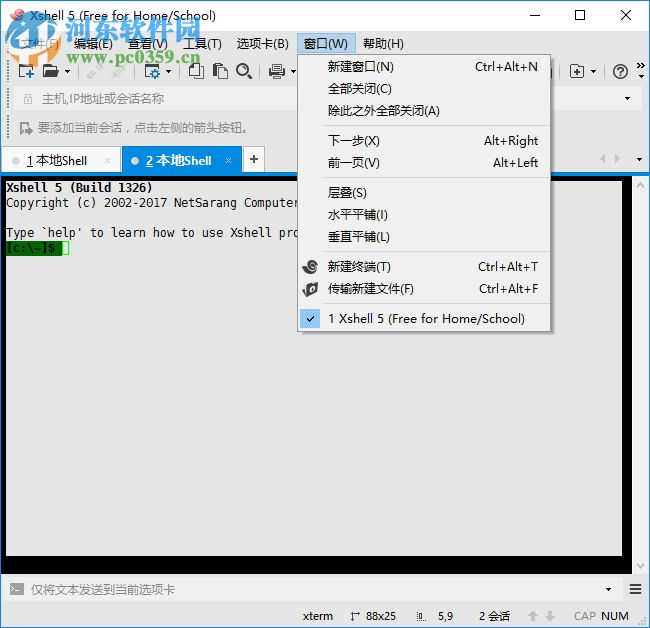Screen dimensions: 650x628
Task: Click the New session toolbar icon
Action: point(26,71)
